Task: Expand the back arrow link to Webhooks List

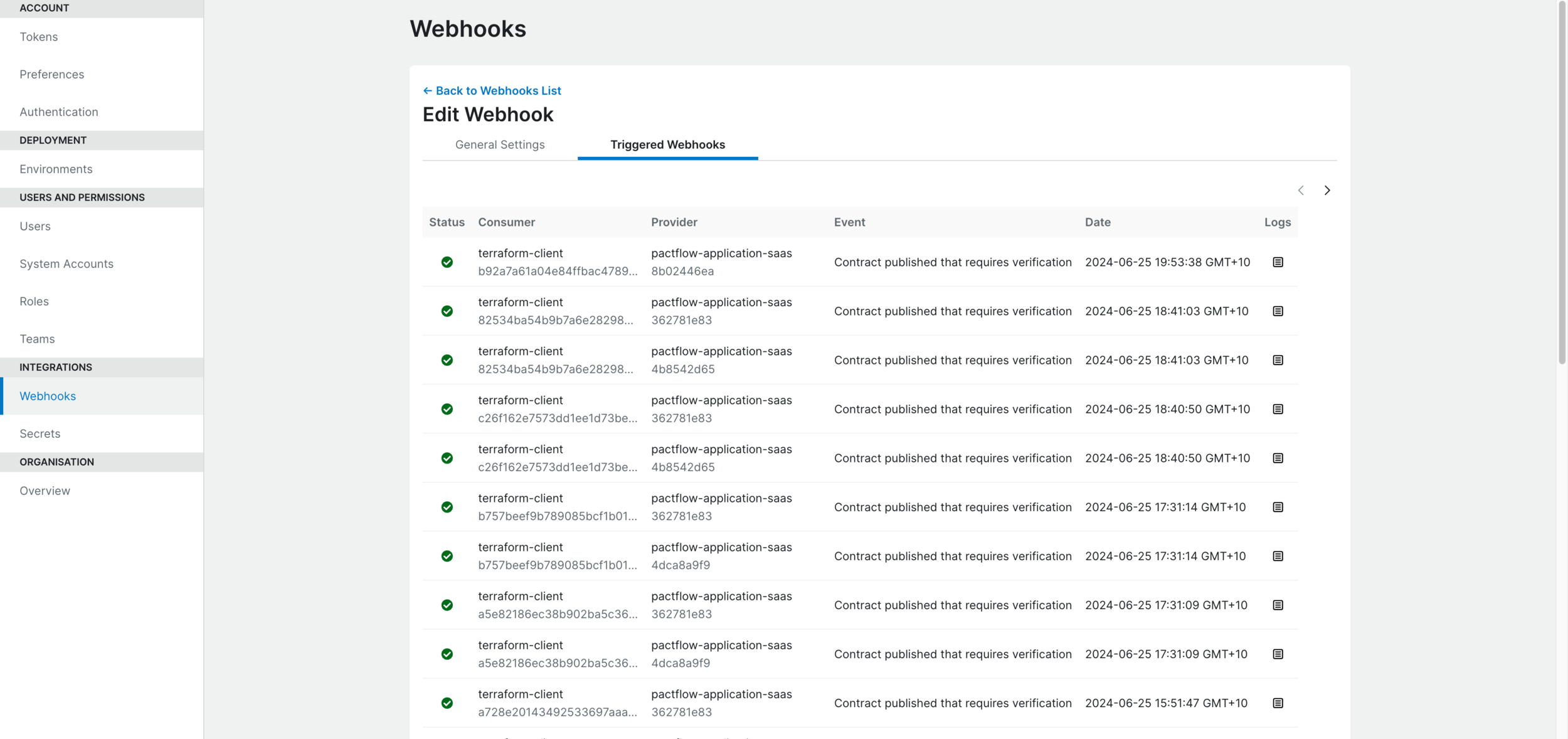Action: point(428,90)
